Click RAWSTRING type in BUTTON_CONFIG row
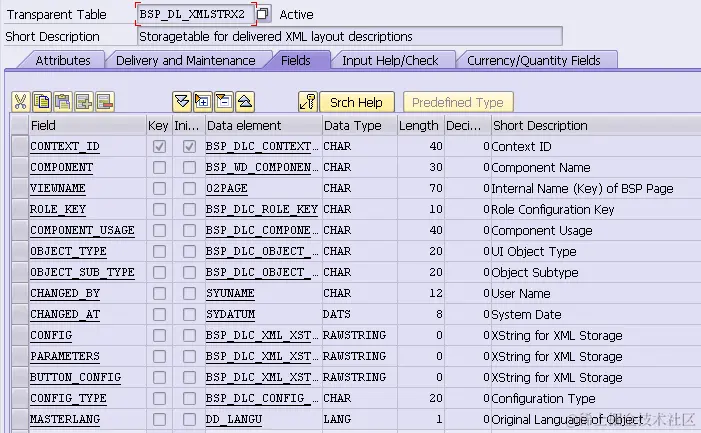Viewport: 701px width, 433px height. click(x=354, y=378)
